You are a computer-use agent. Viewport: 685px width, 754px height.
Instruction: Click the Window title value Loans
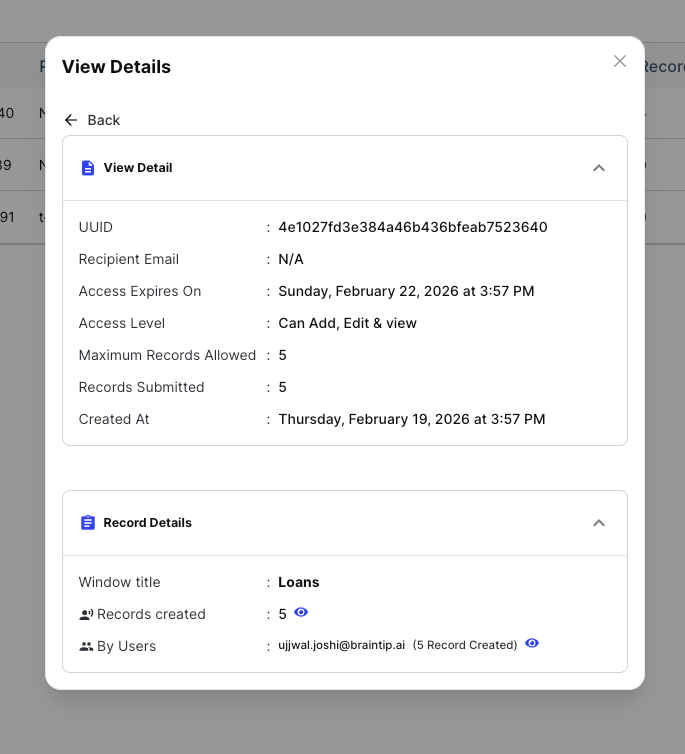click(299, 582)
